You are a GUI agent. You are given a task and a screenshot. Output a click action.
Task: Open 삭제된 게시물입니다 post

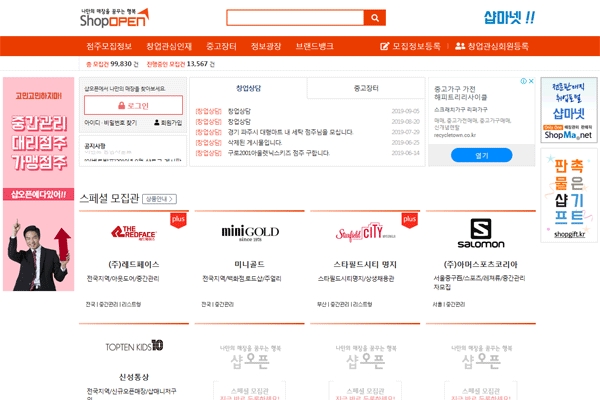pos(255,142)
